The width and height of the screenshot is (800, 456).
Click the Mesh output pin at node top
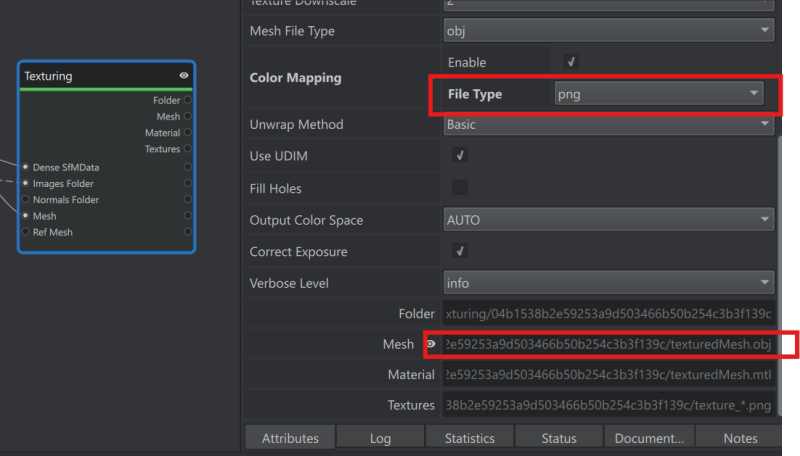pyautogui.click(x=188, y=116)
